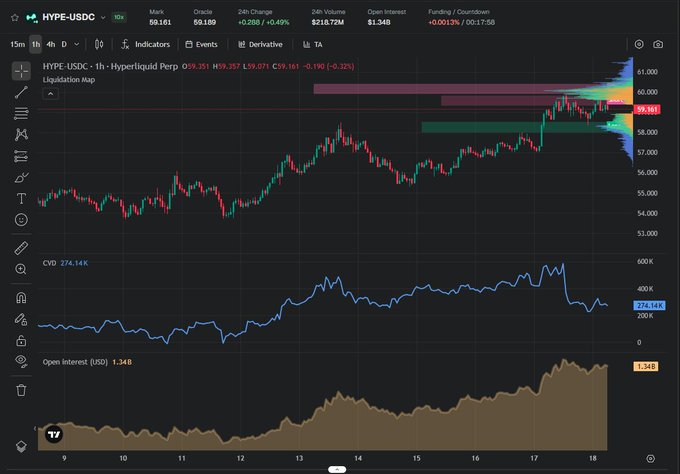Open chart settings gear icon
This screenshot has width=680, height=474.
pos(639,44)
